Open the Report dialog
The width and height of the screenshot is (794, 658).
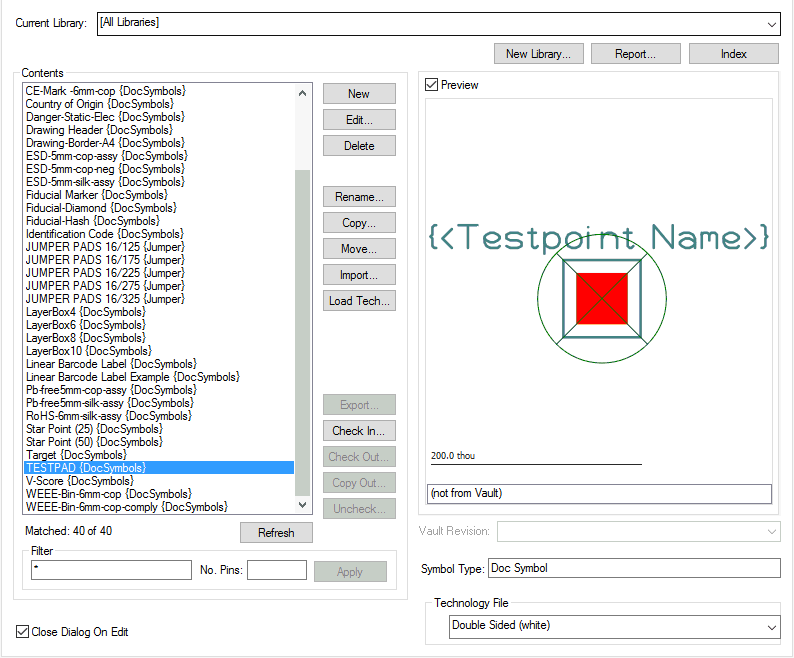click(x=635, y=54)
